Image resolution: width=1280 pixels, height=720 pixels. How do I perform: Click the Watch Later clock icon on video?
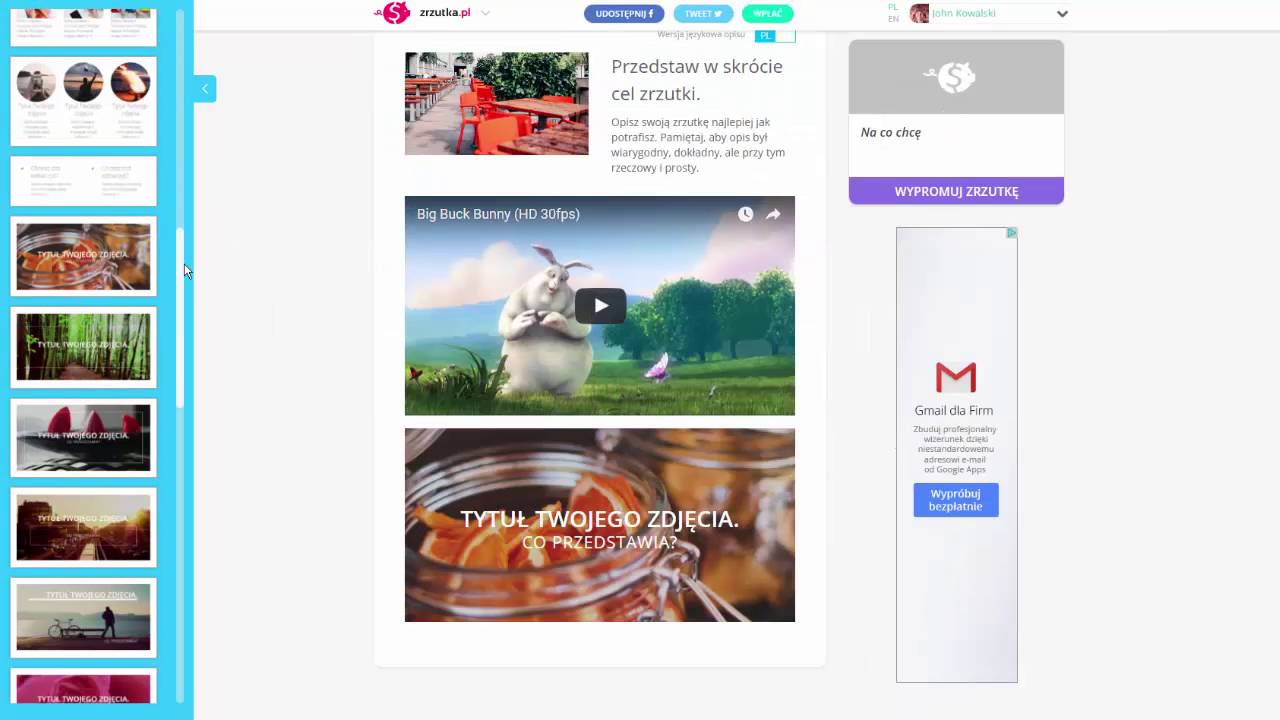tap(745, 214)
